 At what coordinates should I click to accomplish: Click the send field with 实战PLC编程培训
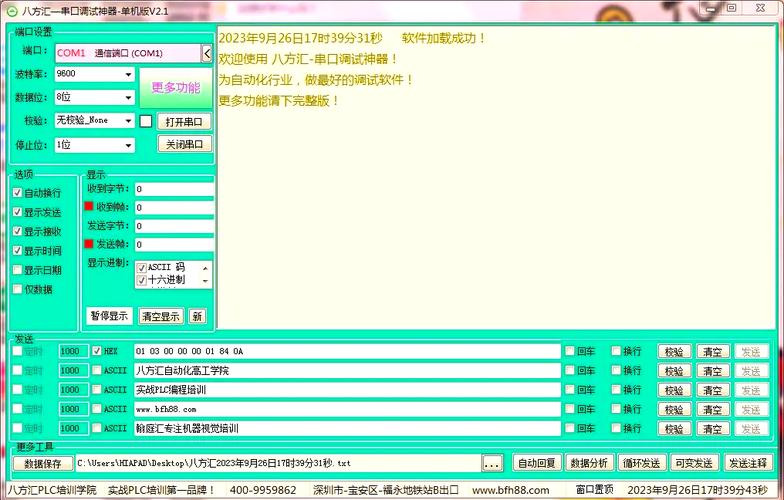click(347, 390)
